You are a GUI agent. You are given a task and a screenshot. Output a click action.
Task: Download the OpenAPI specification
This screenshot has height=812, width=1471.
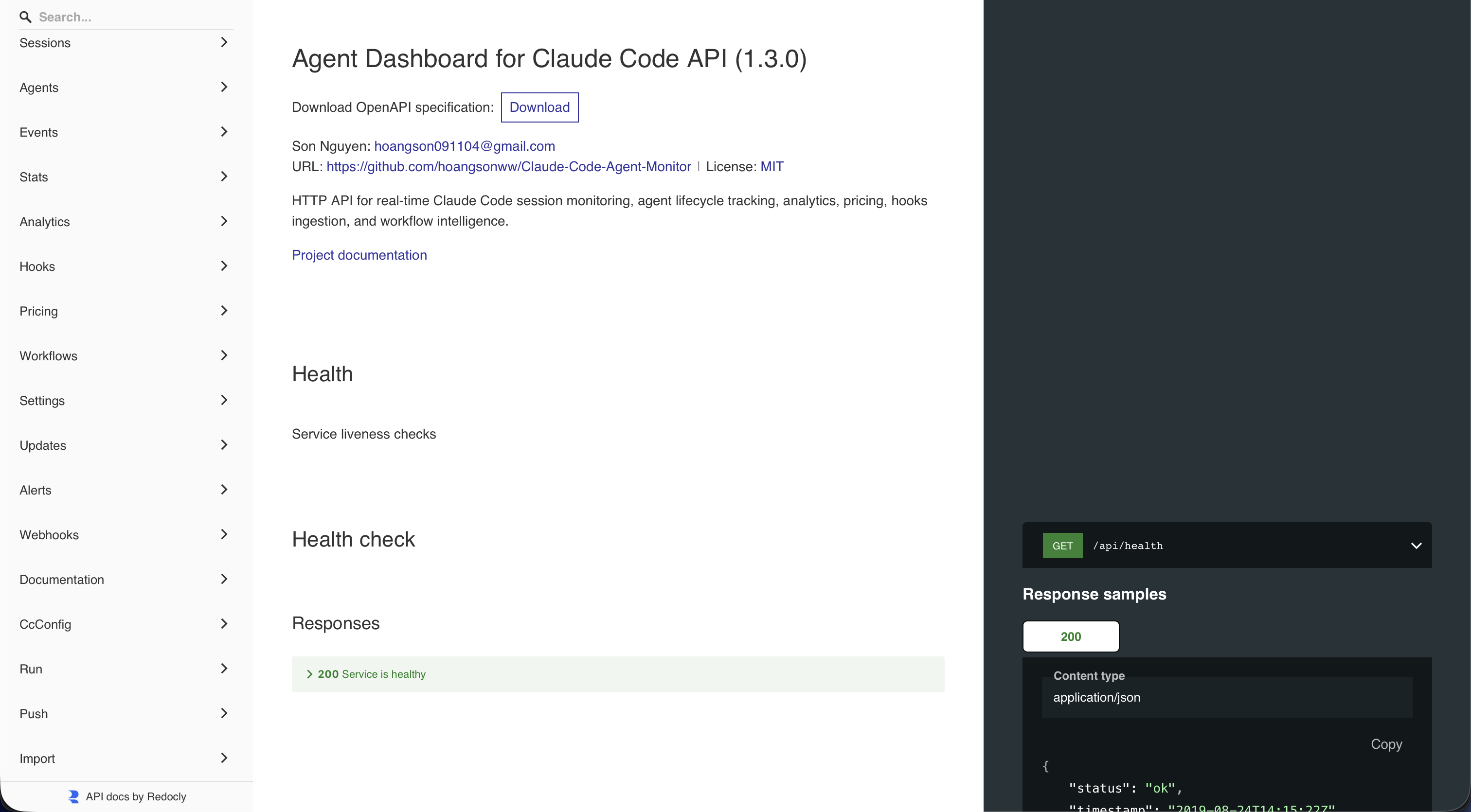click(539, 107)
